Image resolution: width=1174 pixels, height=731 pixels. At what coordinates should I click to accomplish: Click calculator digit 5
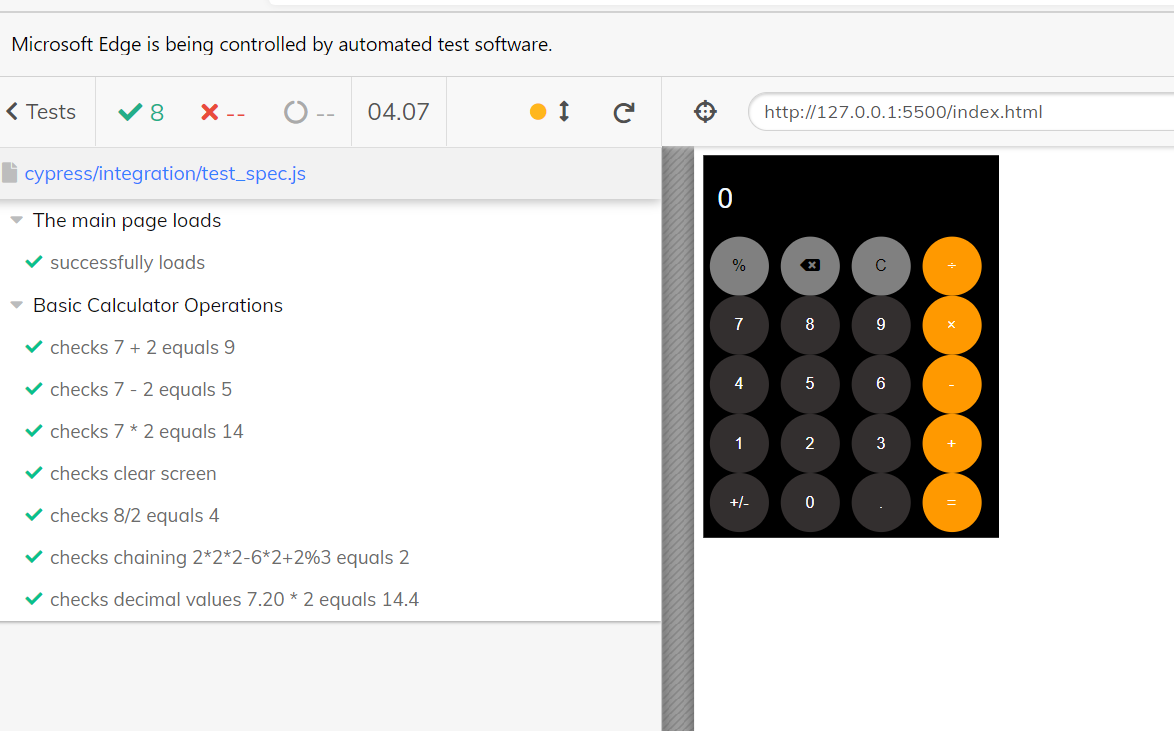click(809, 384)
